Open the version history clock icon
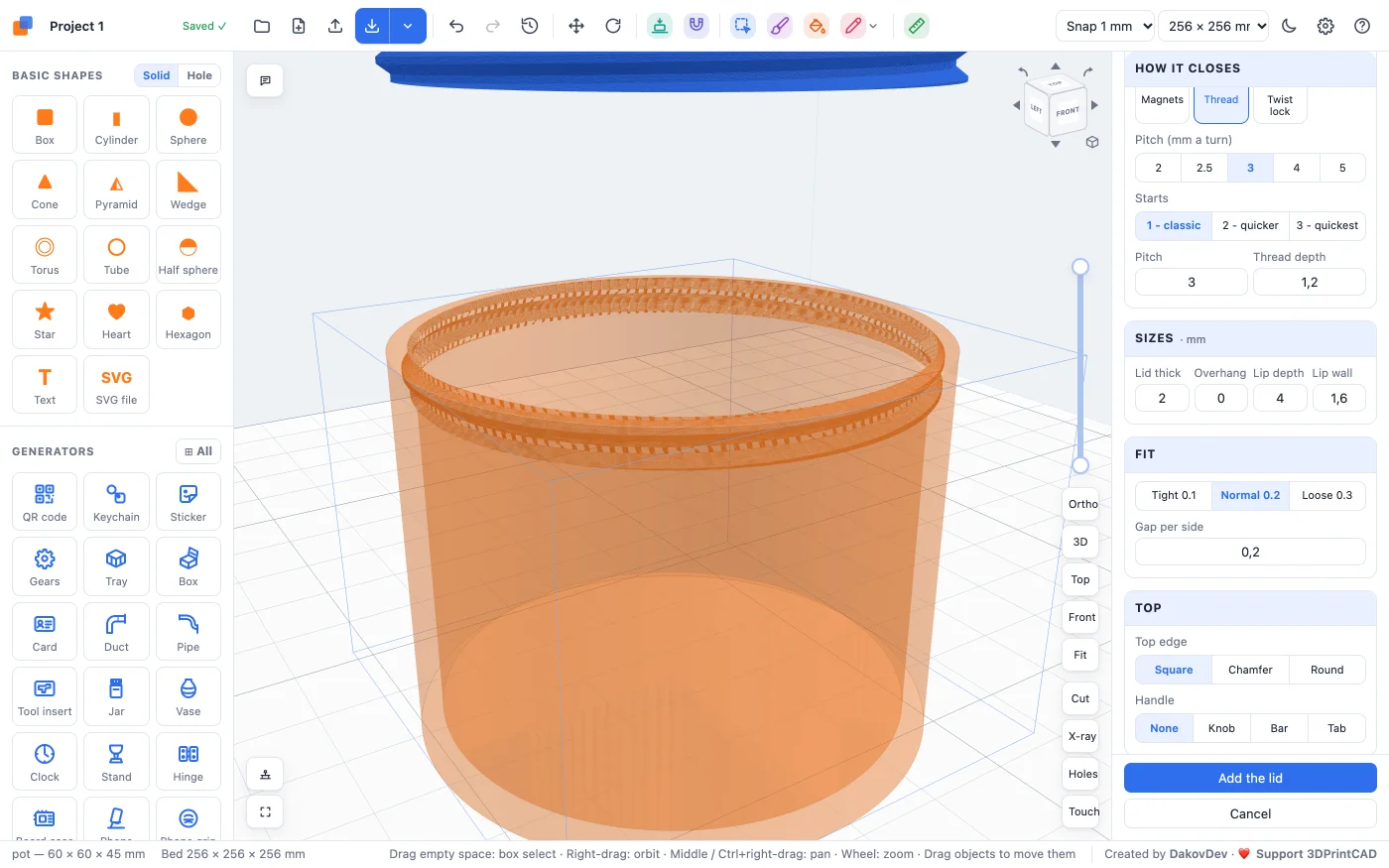This screenshot has width=1389, height=868. tap(530, 26)
